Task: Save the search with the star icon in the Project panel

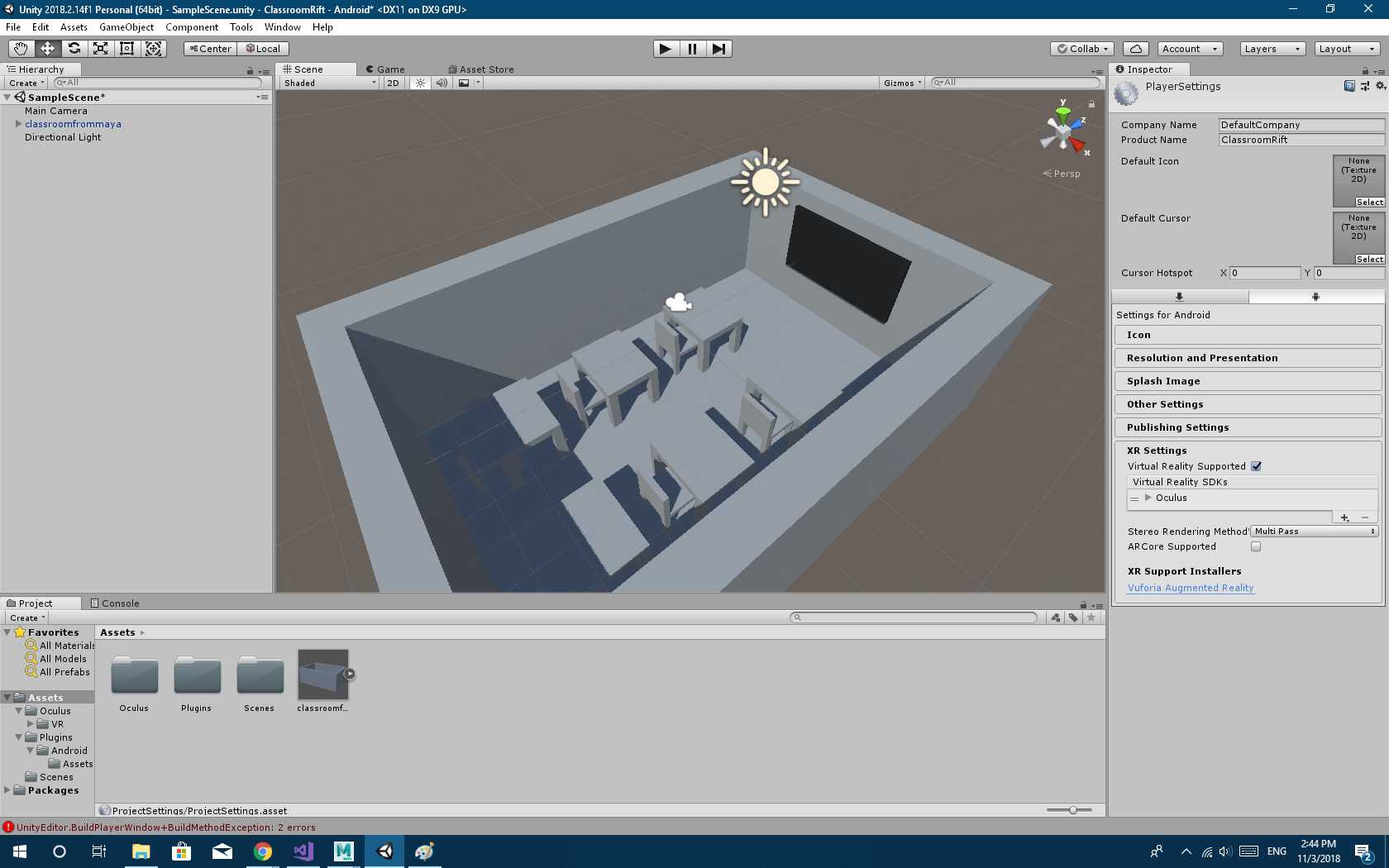Action: pos(1091,618)
